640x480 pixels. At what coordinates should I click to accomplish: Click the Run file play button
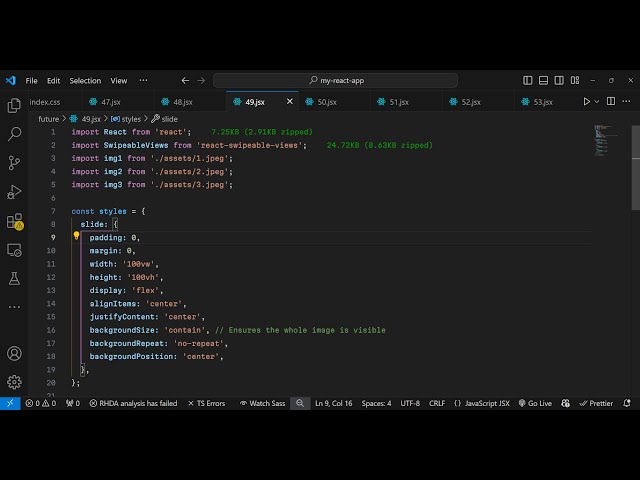pos(587,101)
